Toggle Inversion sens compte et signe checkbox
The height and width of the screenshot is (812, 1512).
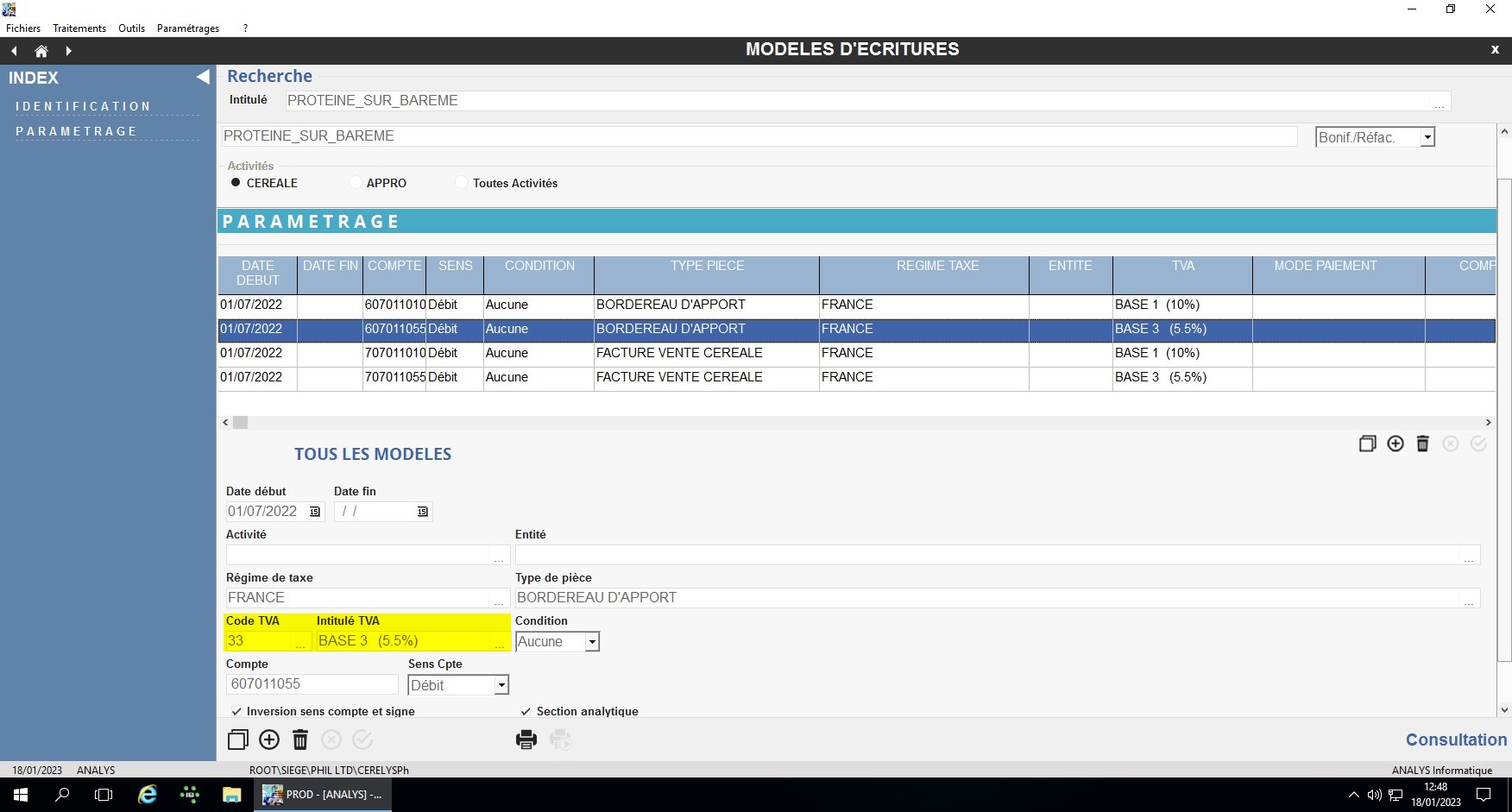[x=236, y=712]
